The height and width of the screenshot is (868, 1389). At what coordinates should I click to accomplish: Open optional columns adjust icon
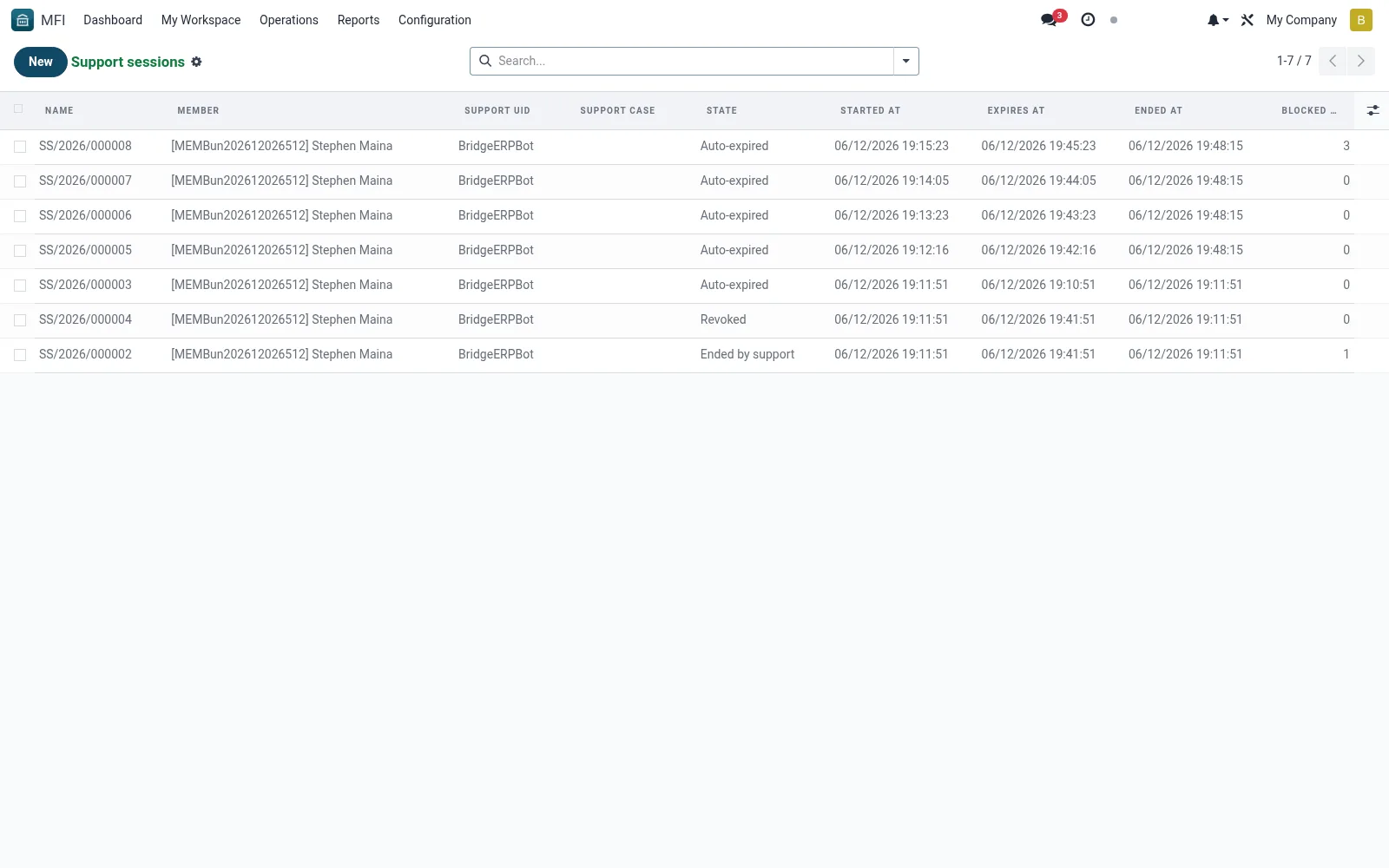pyautogui.click(x=1373, y=110)
